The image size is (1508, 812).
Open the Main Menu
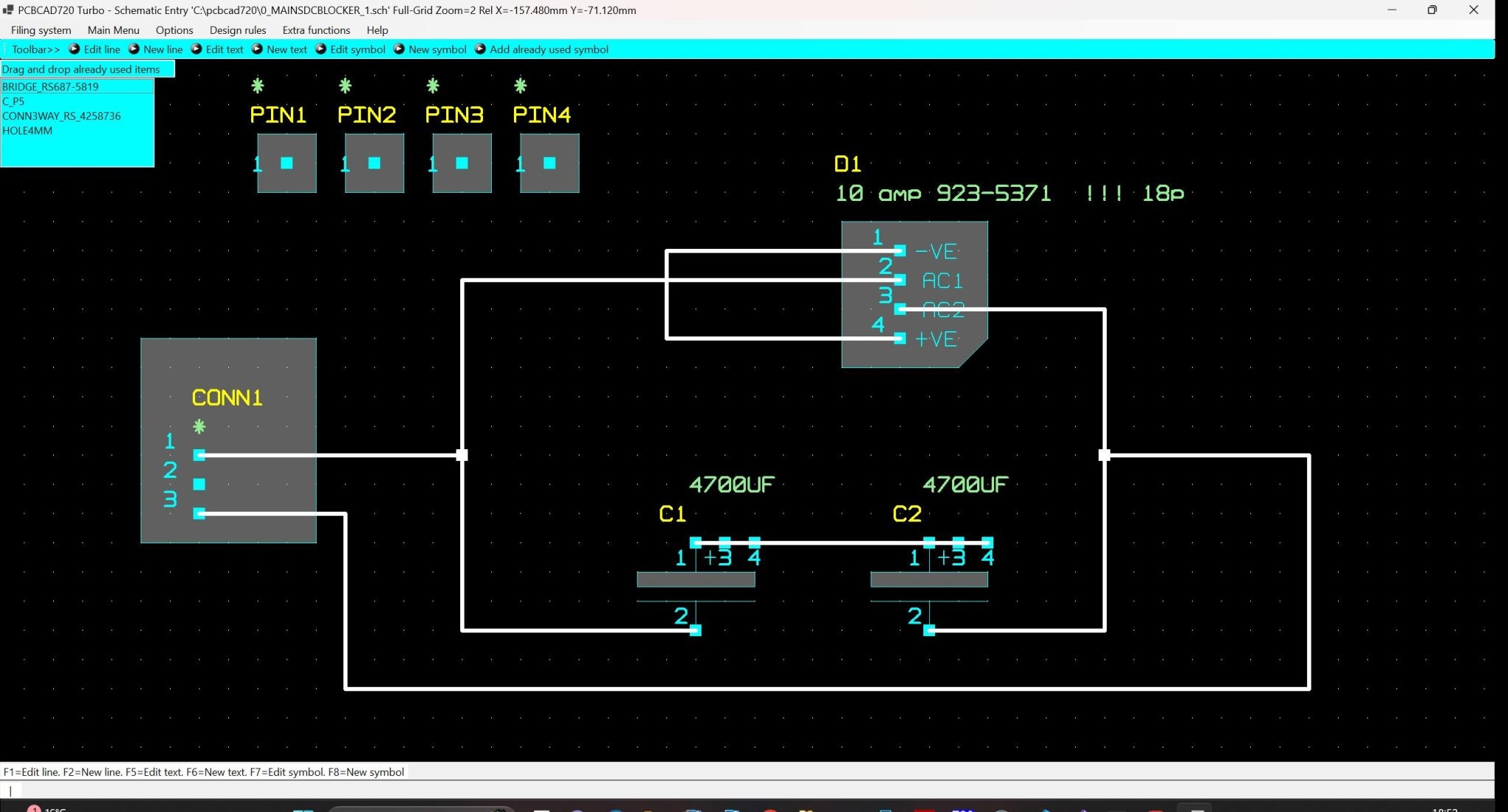point(113,30)
